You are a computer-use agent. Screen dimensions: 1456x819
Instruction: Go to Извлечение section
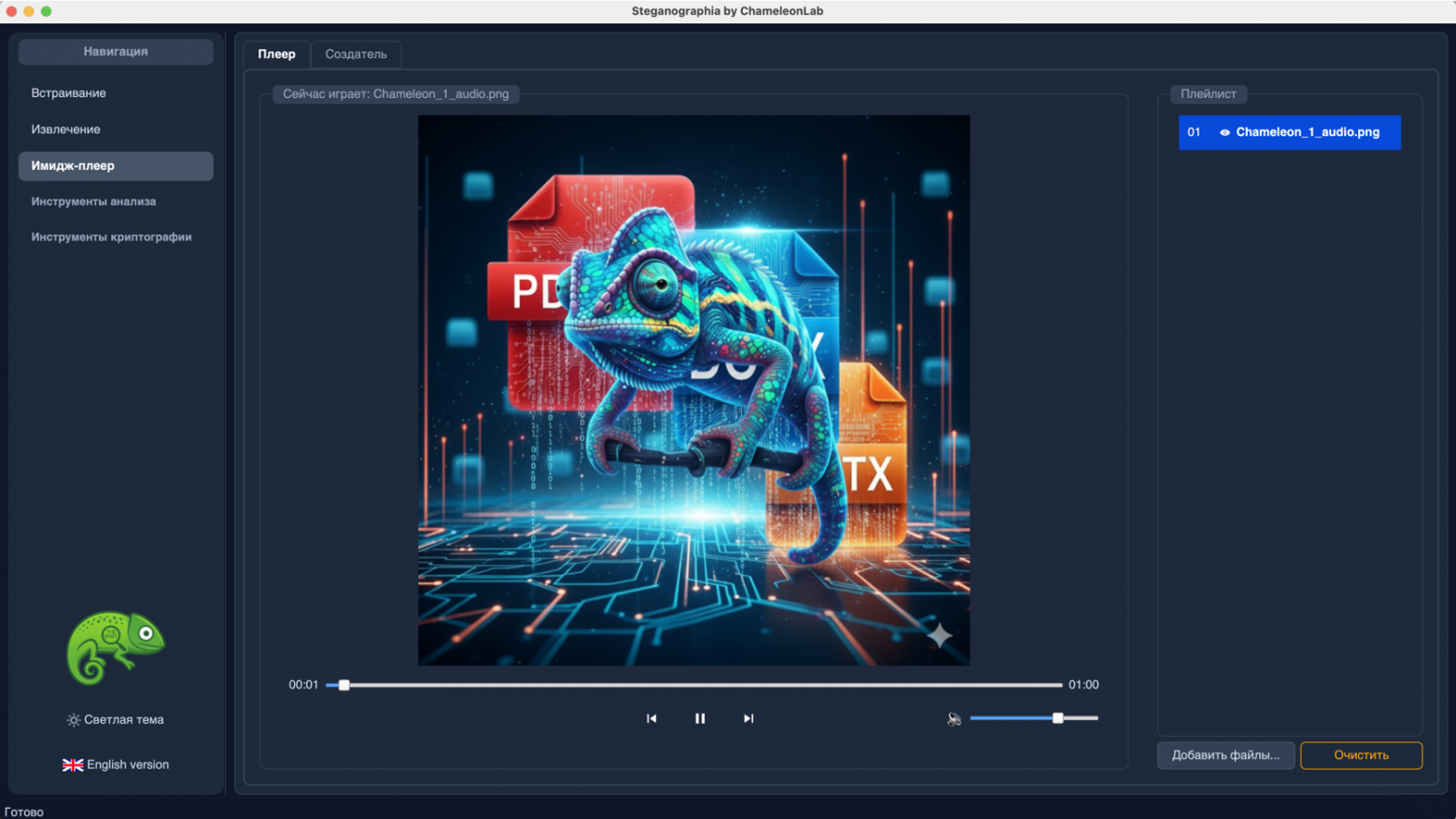pos(66,130)
